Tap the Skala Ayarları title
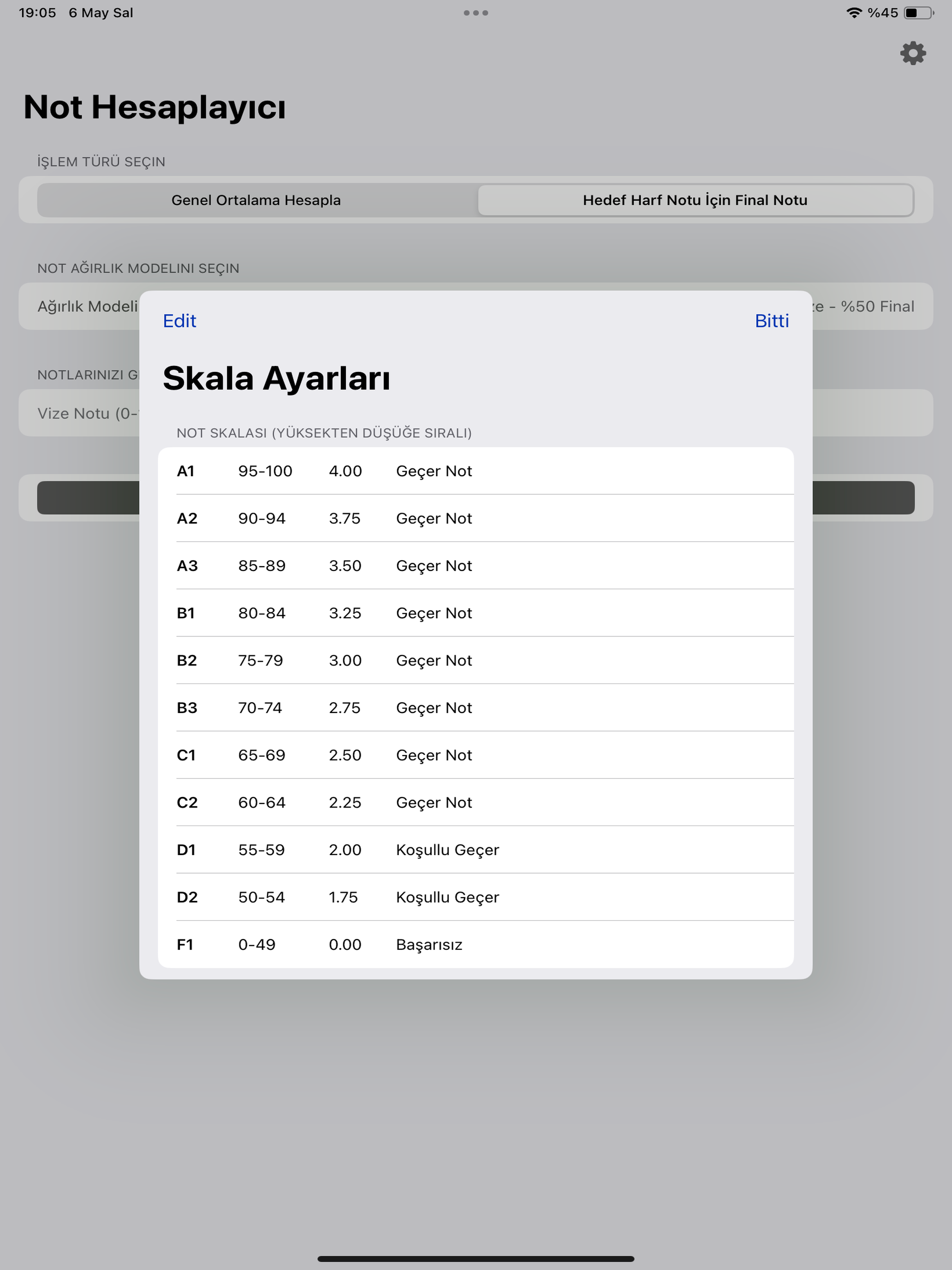 (277, 379)
